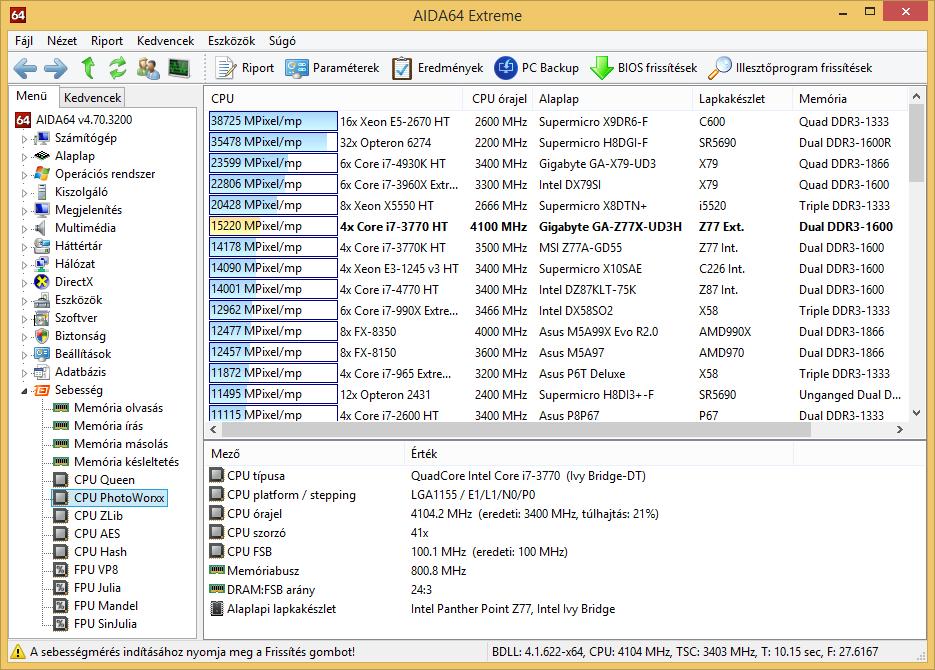This screenshot has width=935, height=670.
Task: Expand the Számítógép tree node
Action: 24,139
